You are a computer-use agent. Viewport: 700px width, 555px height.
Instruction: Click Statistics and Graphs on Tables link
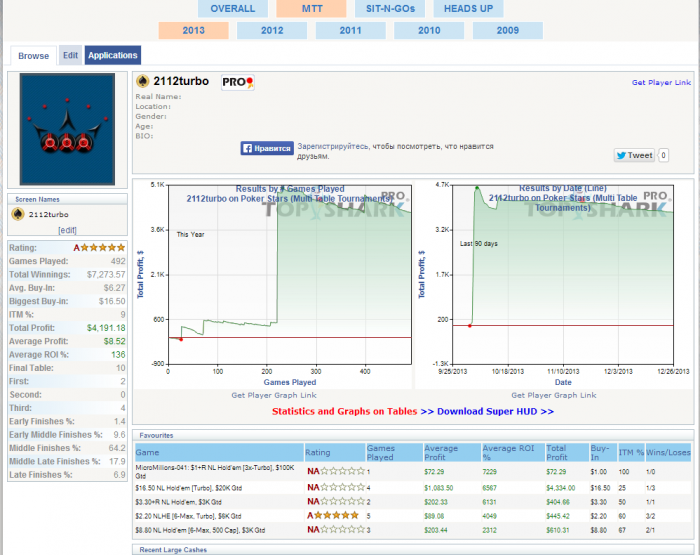[345, 411]
